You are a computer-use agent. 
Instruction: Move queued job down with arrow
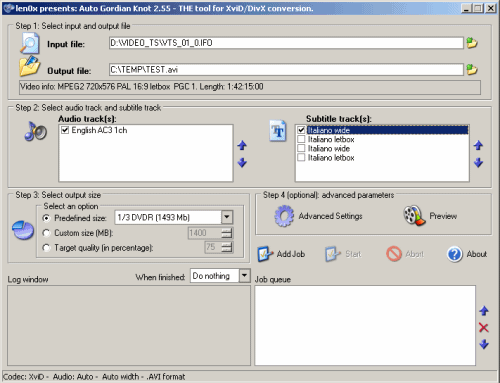[x=484, y=344]
